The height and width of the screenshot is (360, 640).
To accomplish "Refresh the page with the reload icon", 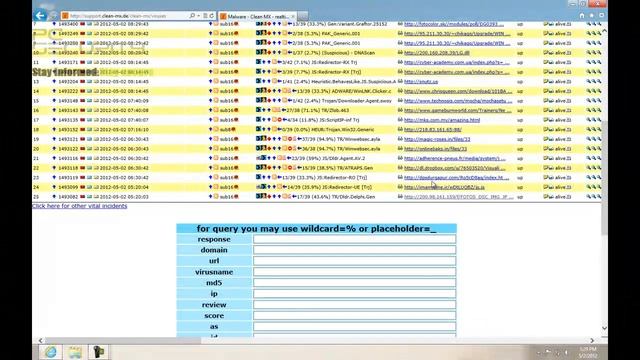I will (x=211, y=16).
